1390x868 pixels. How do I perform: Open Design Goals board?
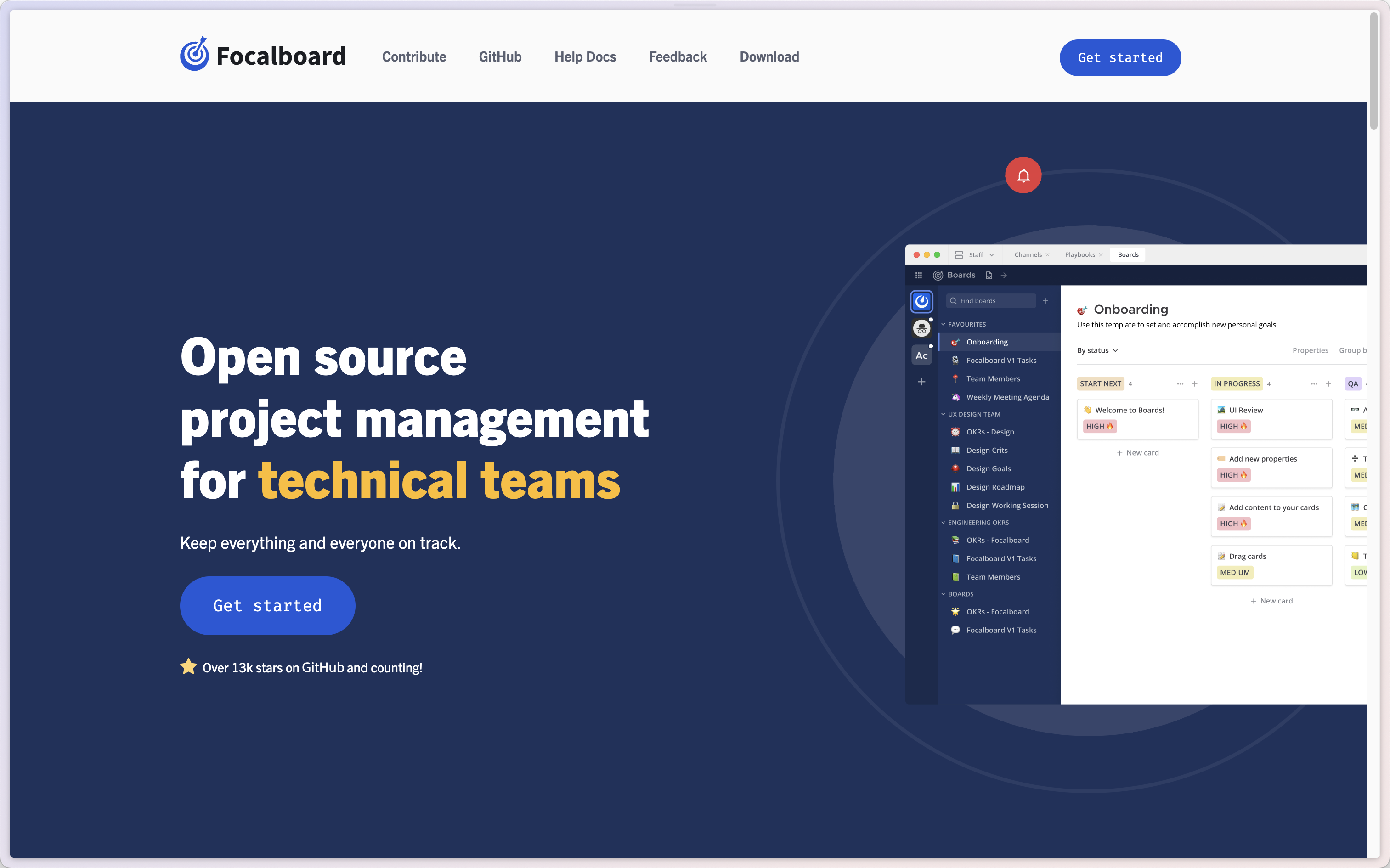[999, 468]
